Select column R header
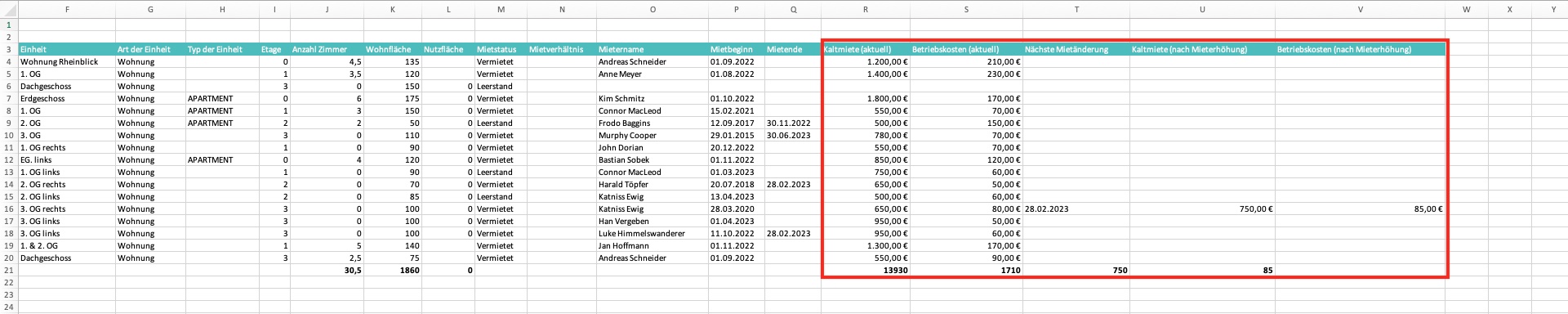Viewport: 1568px width, 314px height. pyautogui.click(x=865, y=9)
